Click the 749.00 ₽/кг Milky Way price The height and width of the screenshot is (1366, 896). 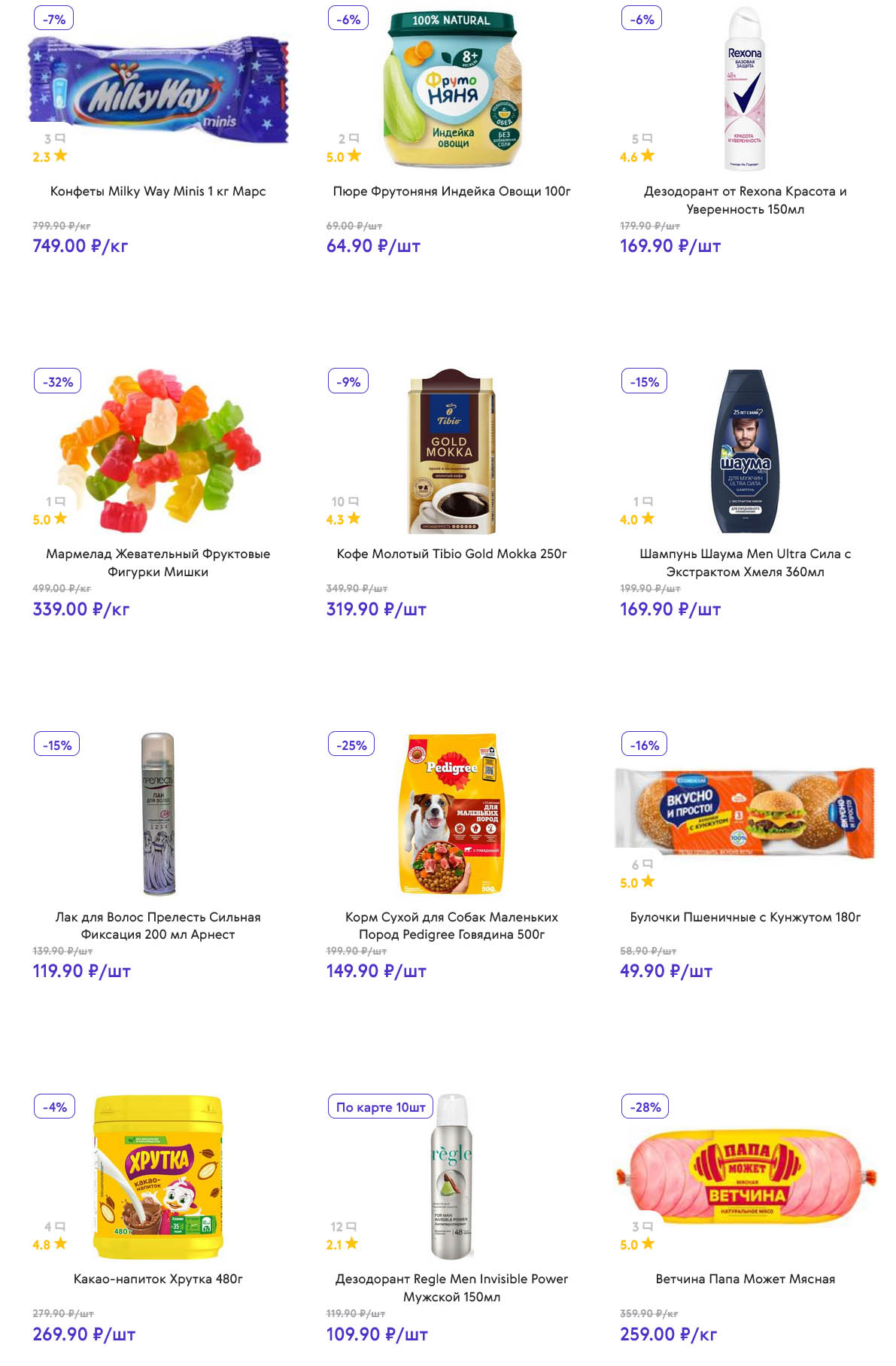80,246
